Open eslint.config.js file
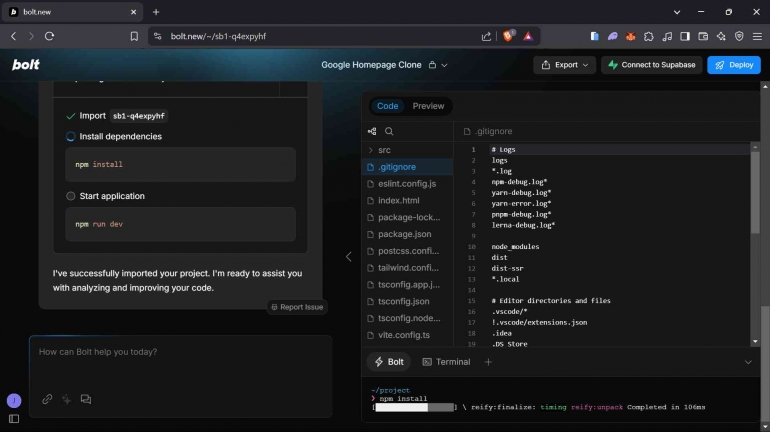This screenshot has width=770, height=432. click(407, 184)
